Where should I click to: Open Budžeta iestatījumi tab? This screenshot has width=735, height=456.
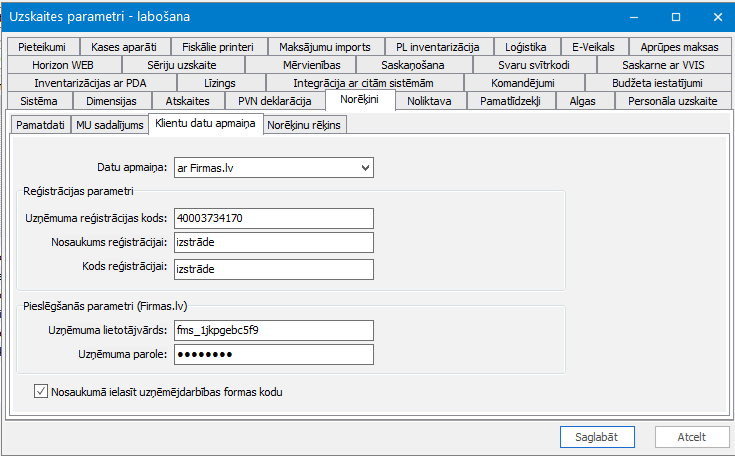[x=658, y=83]
